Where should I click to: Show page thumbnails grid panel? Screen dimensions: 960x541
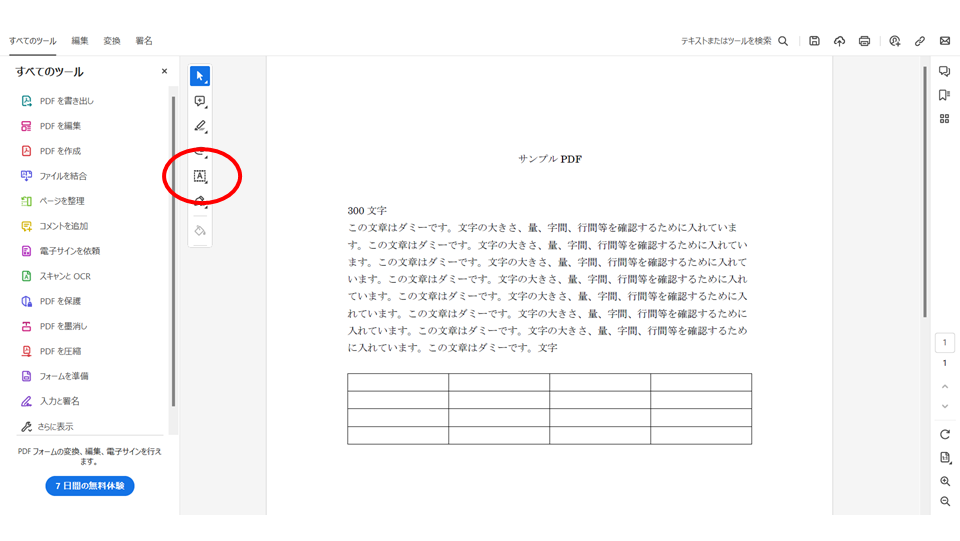point(944,119)
